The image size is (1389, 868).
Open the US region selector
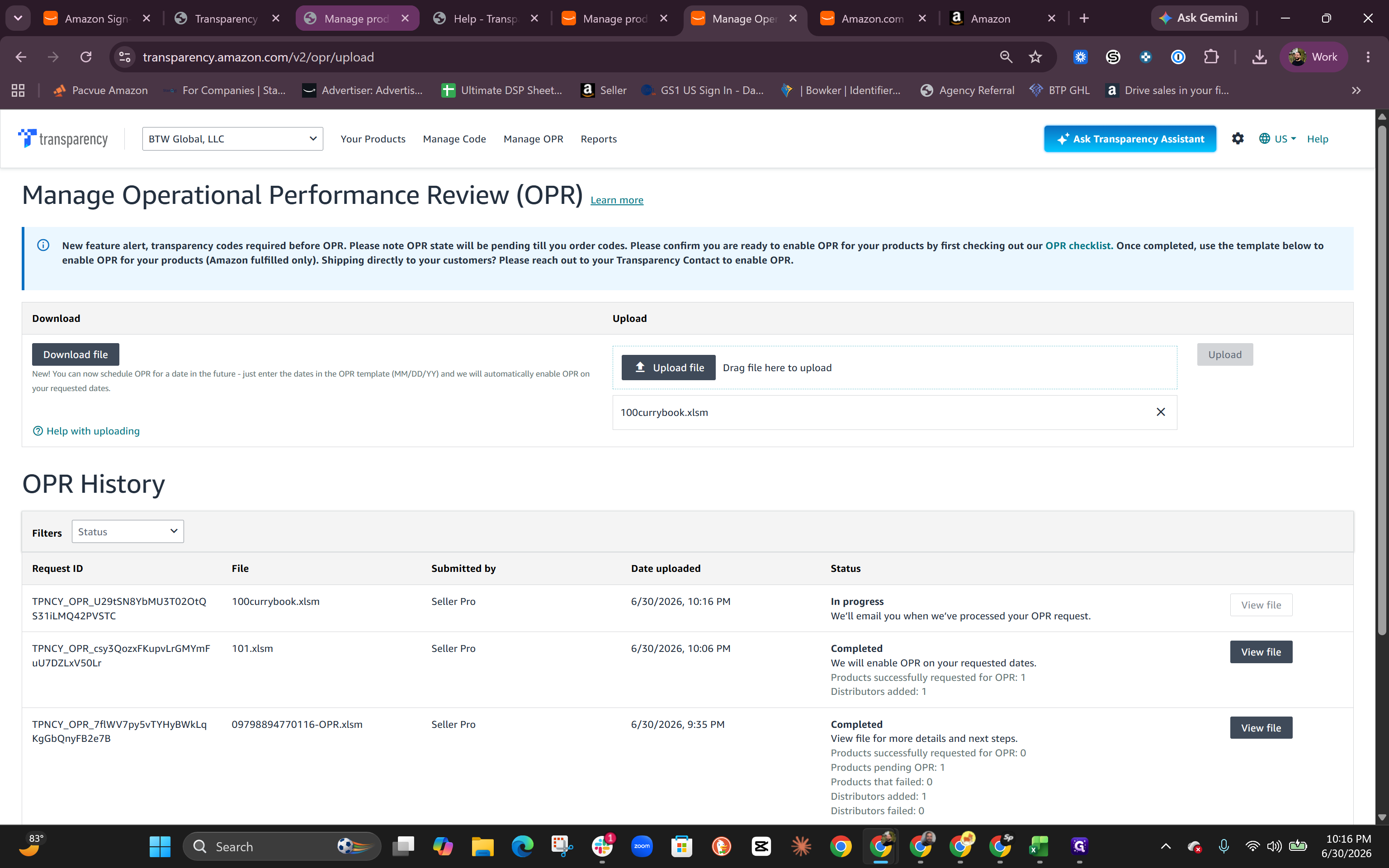pyautogui.click(x=1277, y=138)
